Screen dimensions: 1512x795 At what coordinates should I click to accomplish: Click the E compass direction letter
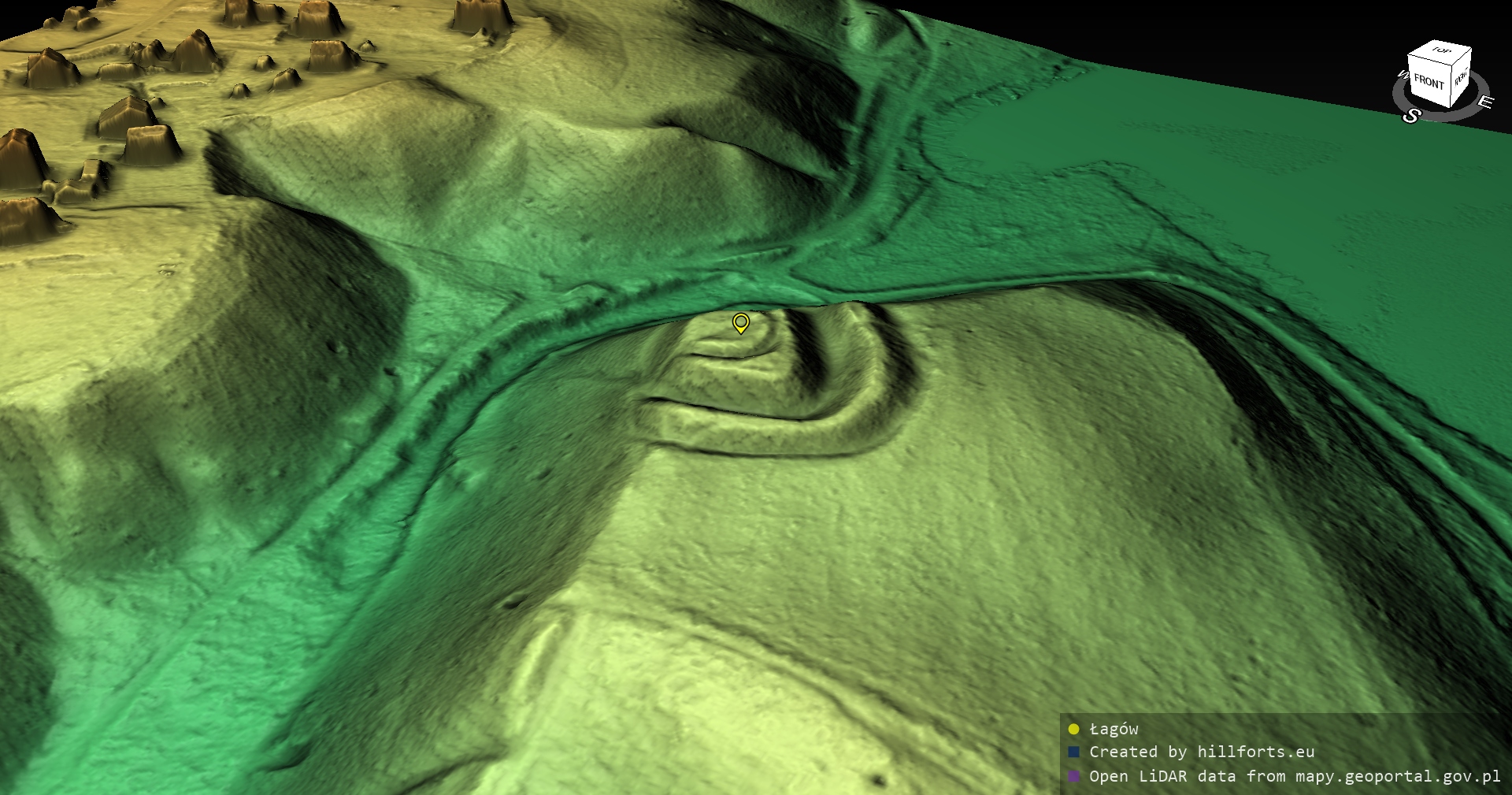[1484, 102]
